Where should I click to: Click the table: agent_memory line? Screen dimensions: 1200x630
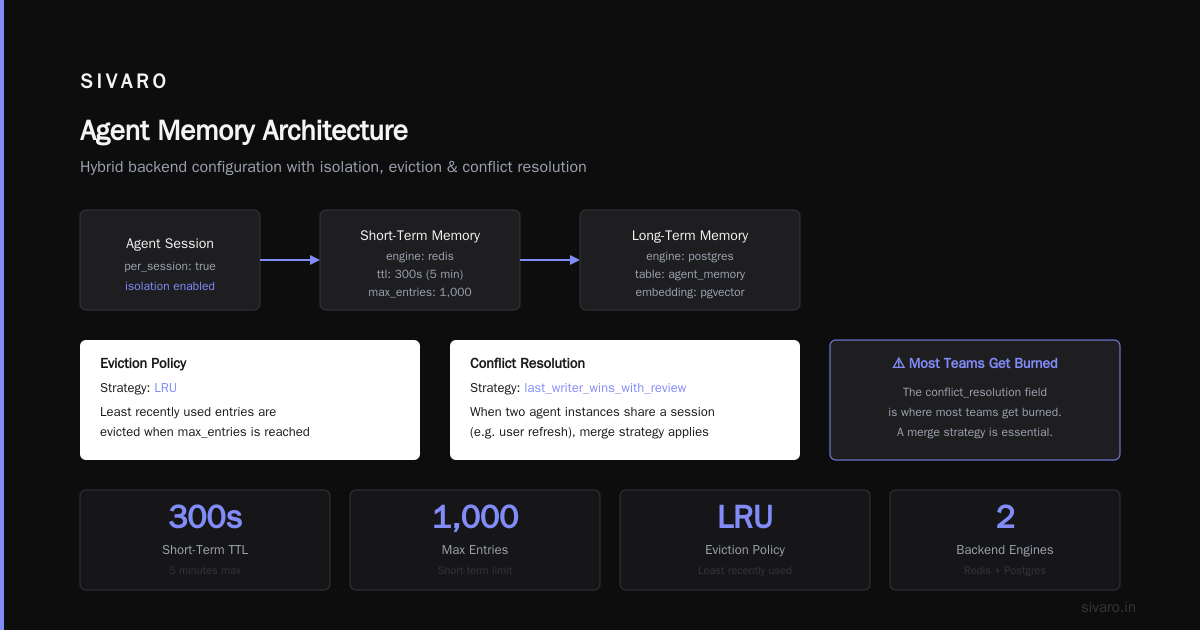pos(690,274)
